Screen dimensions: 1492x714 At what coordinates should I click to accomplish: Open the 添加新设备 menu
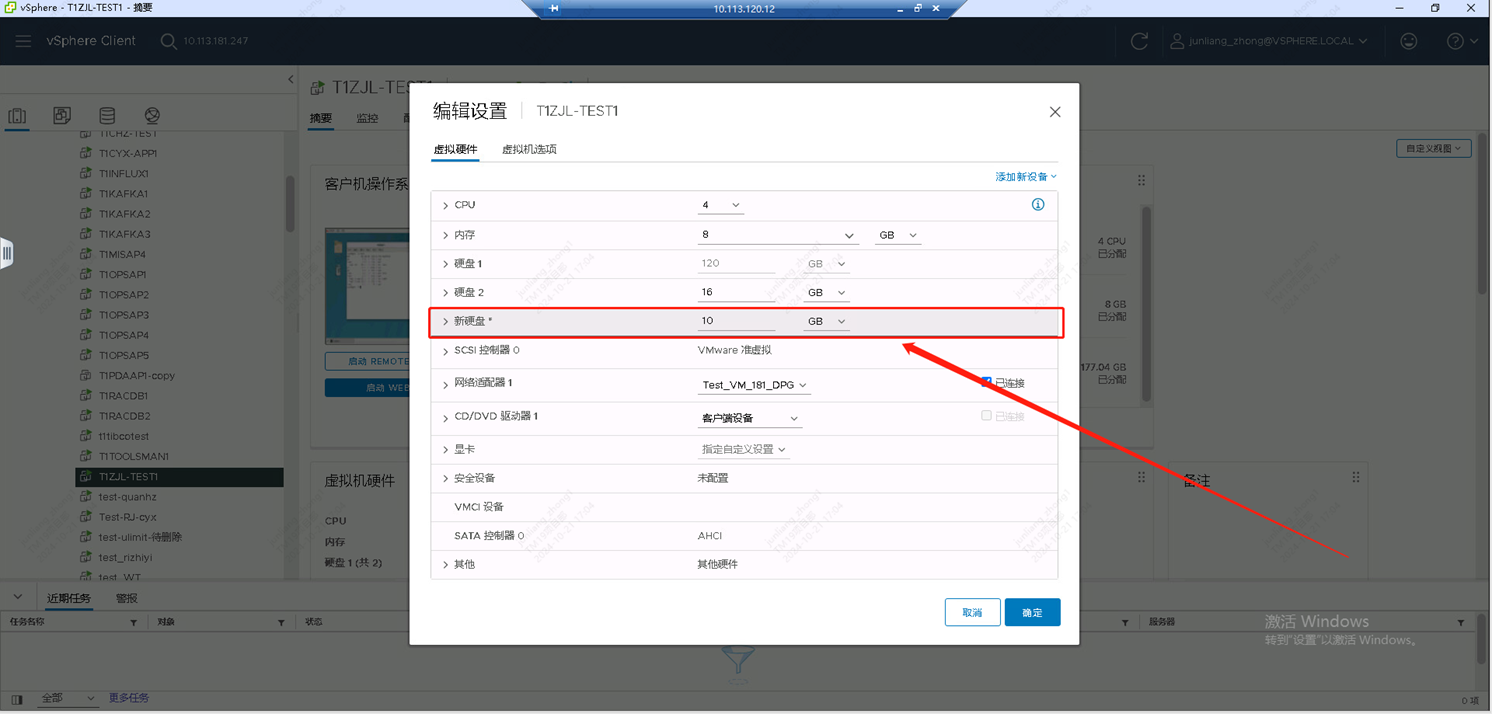pyautogui.click(x=1025, y=177)
